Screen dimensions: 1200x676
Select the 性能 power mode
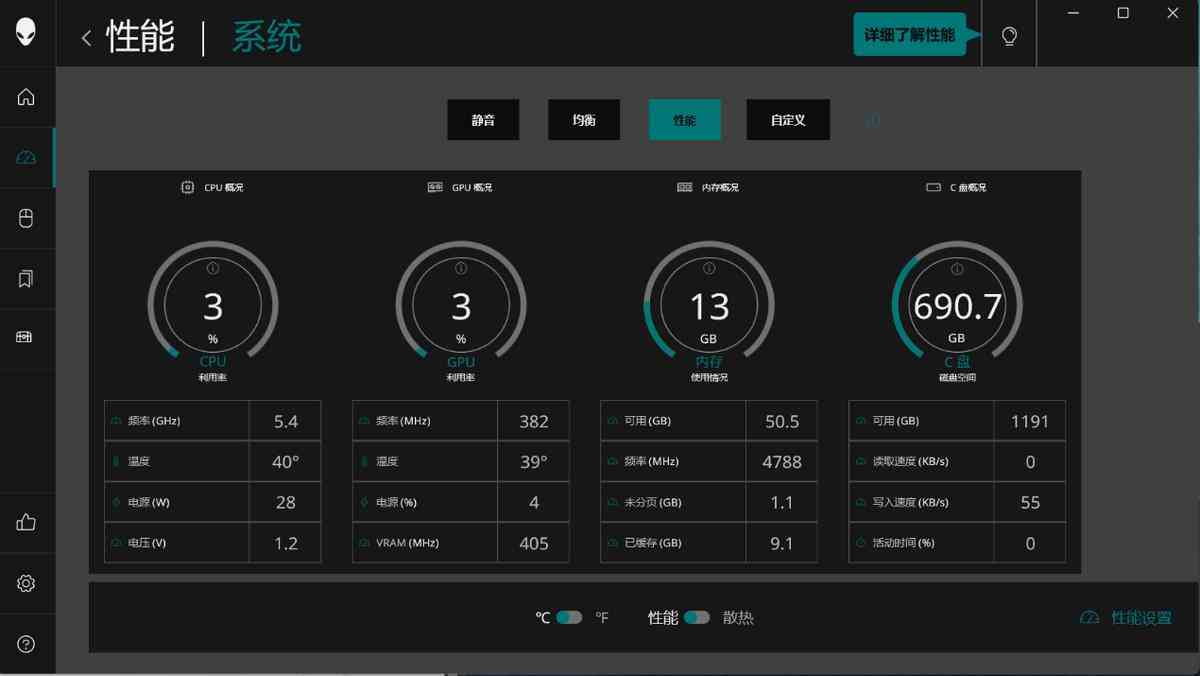coord(684,120)
